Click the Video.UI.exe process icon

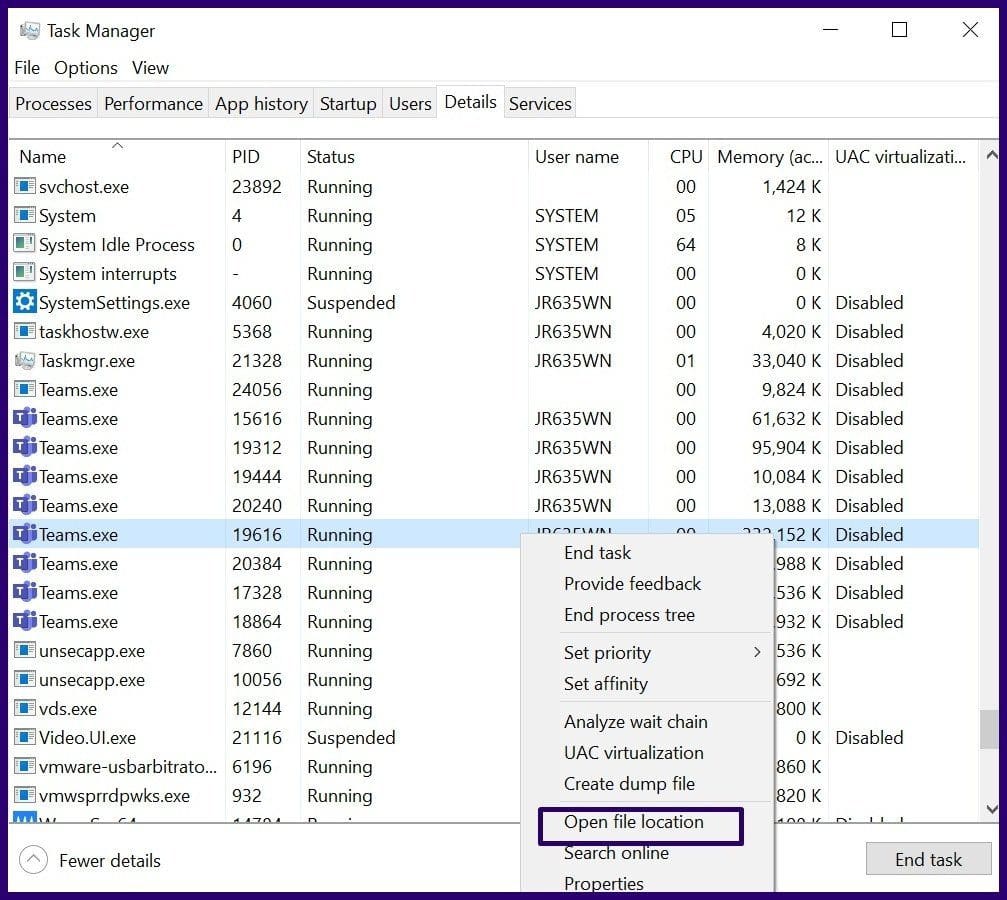(24, 737)
